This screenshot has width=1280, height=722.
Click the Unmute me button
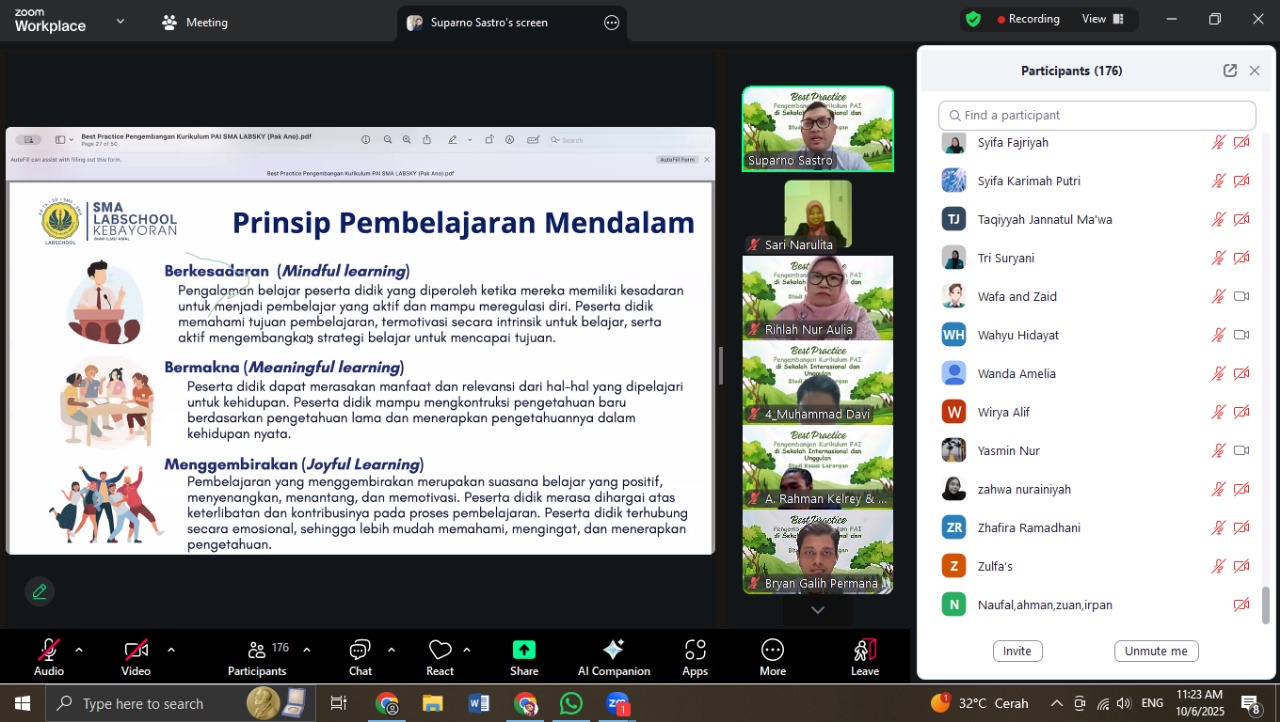pyautogui.click(x=1156, y=651)
